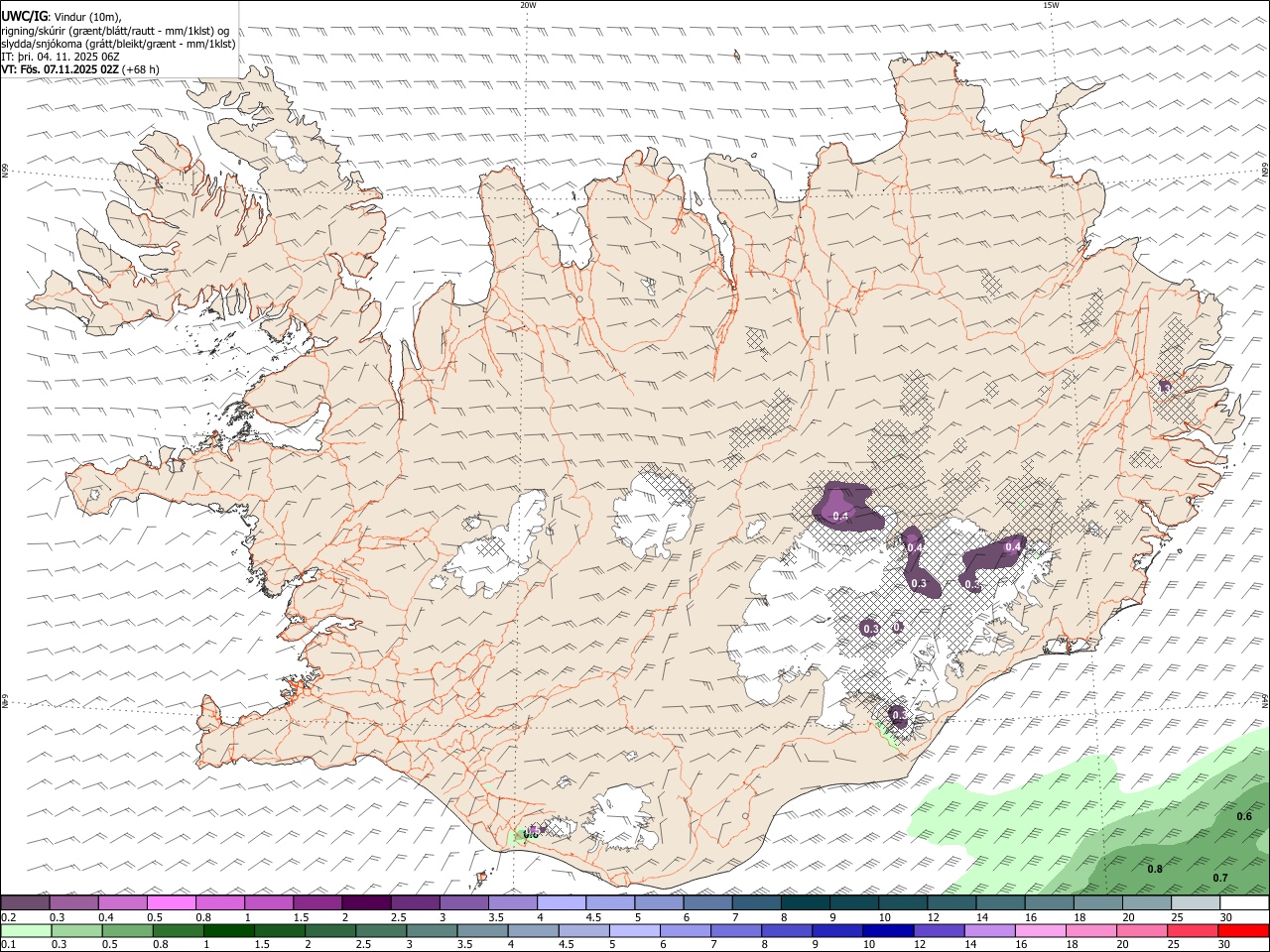1270x952 pixels.
Task: Pick the light orchid 14 swatch in the bottom legend
Action: pyautogui.click(x=990, y=930)
